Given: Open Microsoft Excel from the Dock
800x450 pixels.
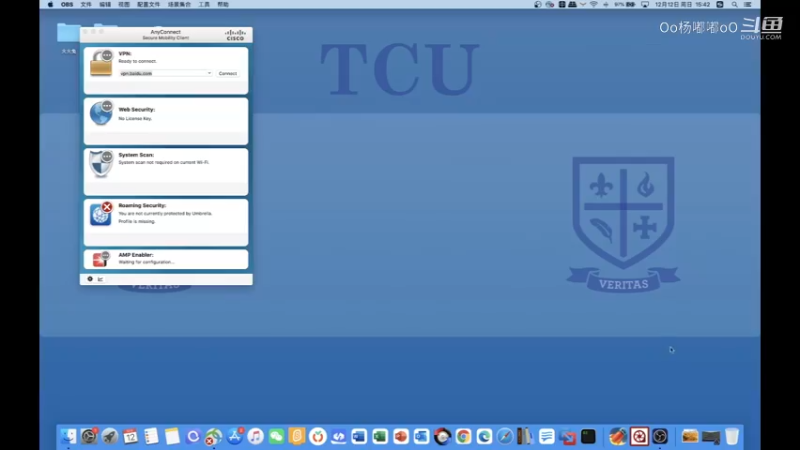Looking at the screenshot, I should pyautogui.click(x=380, y=436).
